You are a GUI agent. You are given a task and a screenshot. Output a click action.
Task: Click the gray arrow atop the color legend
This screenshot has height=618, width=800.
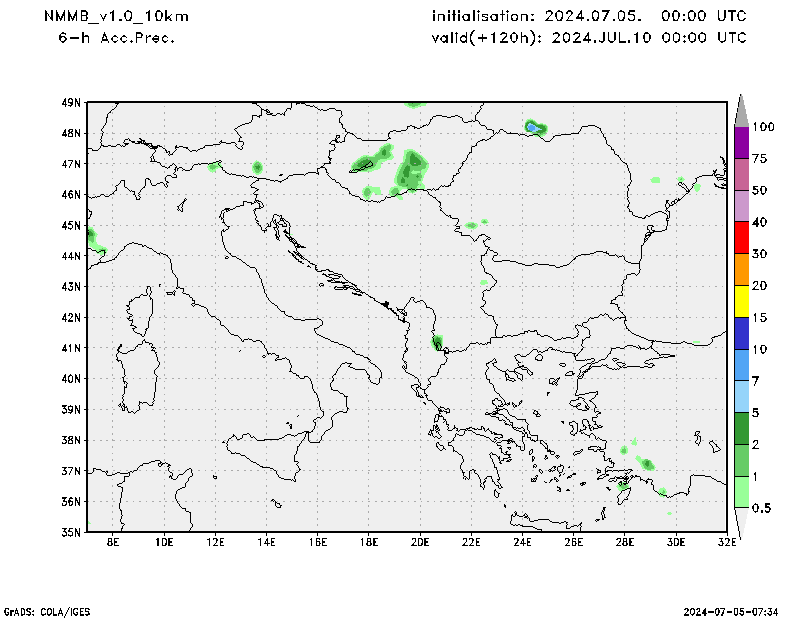point(741,108)
